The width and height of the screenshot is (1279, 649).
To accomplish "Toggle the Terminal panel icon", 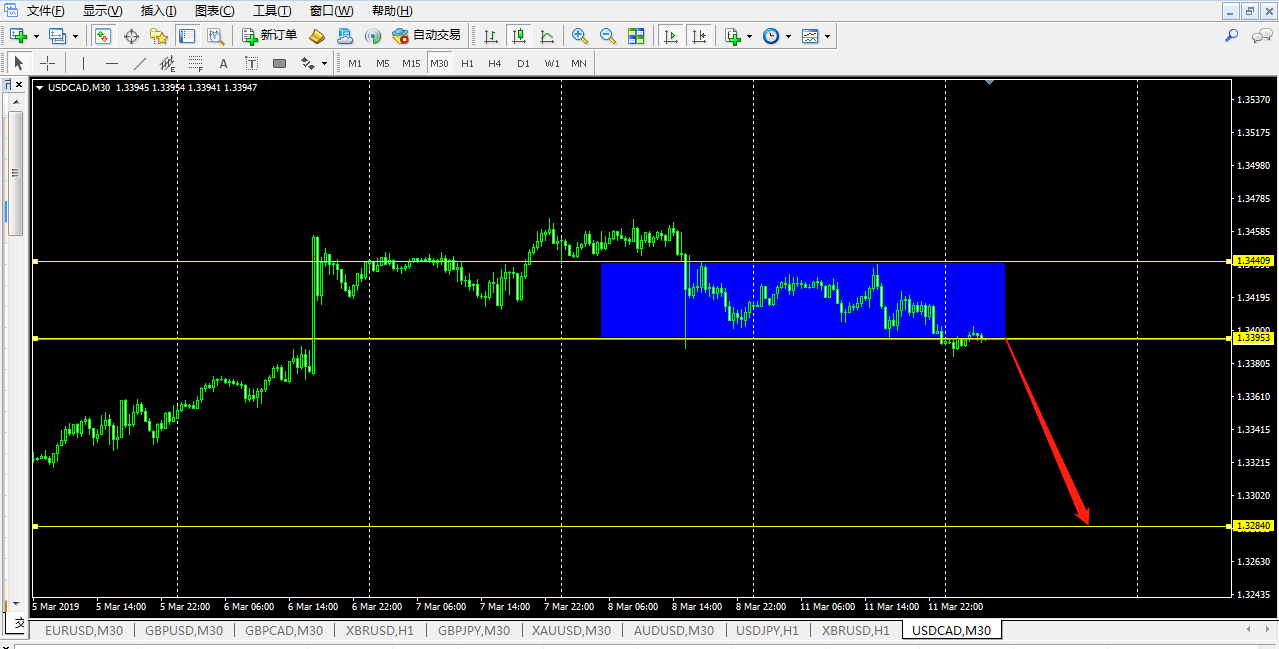I will pos(187,36).
